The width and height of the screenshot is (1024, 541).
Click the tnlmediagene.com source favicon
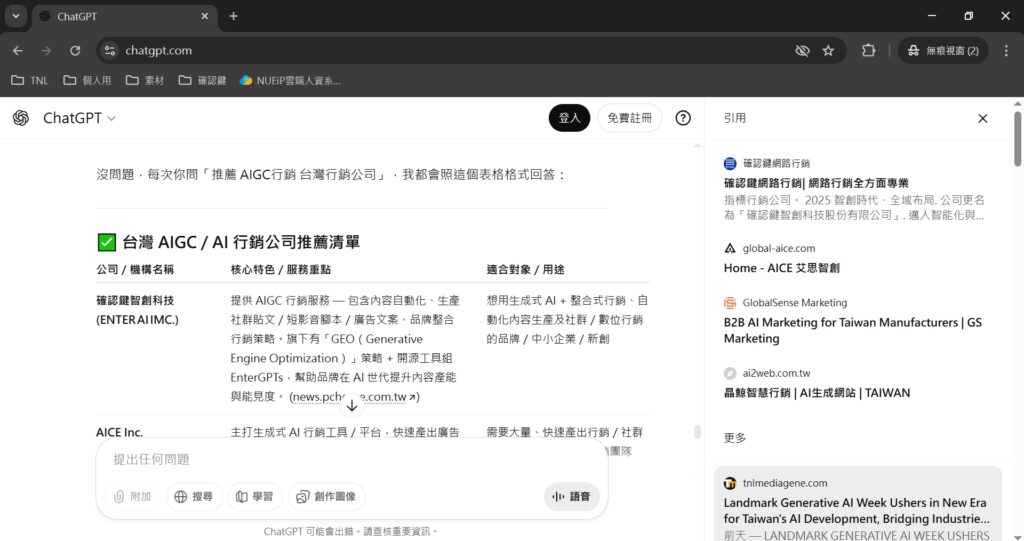tap(730, 483)
